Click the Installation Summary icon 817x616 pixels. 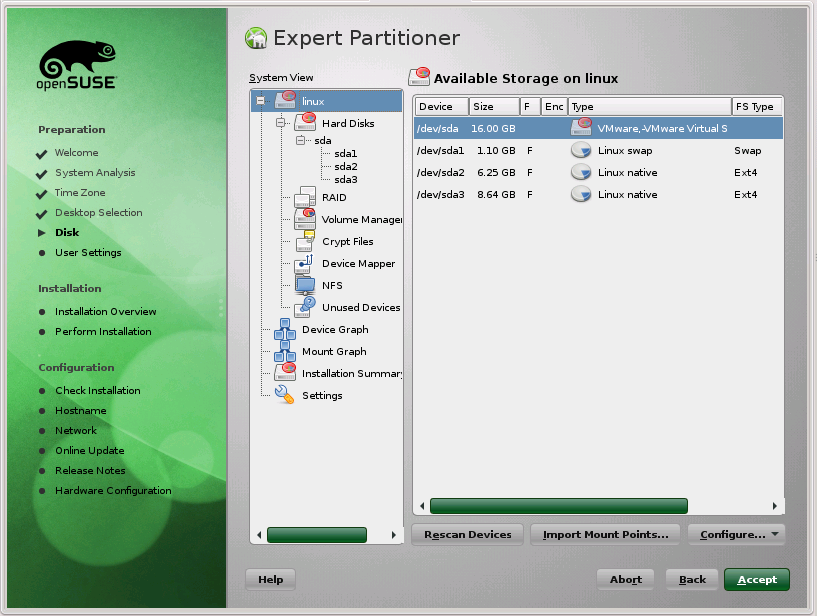point(285,372)
